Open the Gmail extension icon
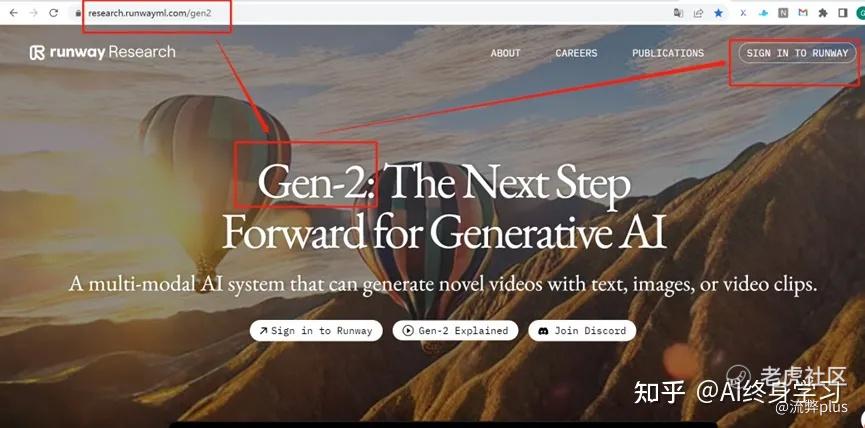865x428 pixels. [x=803, y=13]
